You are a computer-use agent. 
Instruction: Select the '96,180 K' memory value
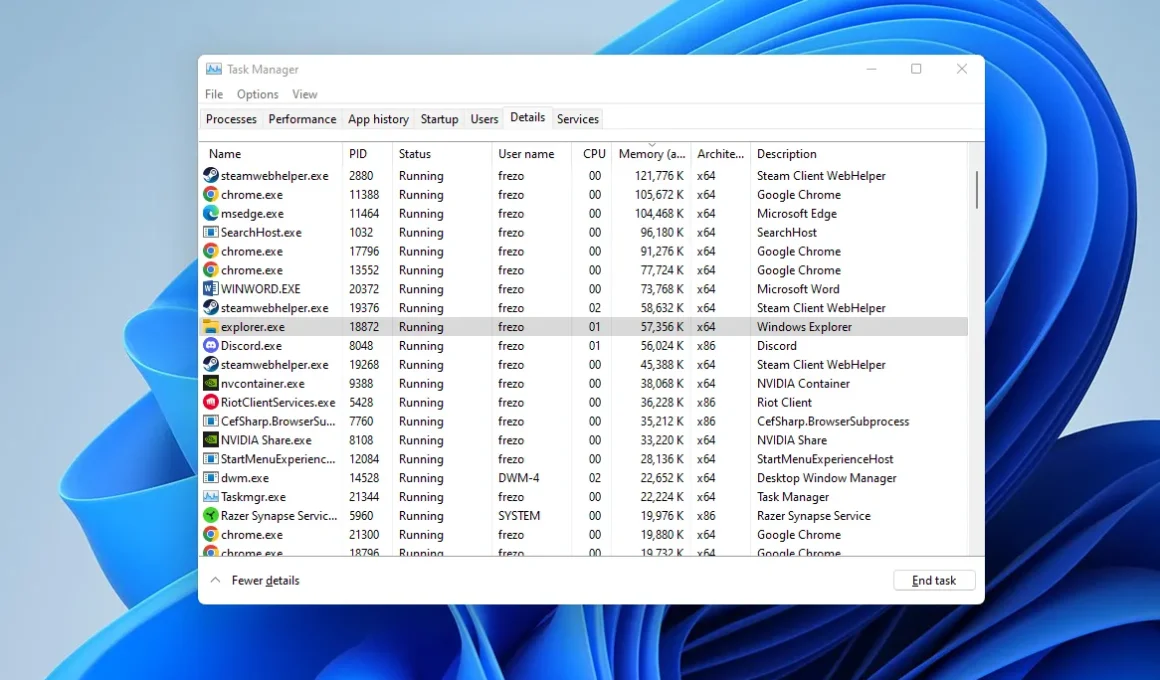click(x=662, y=232)
